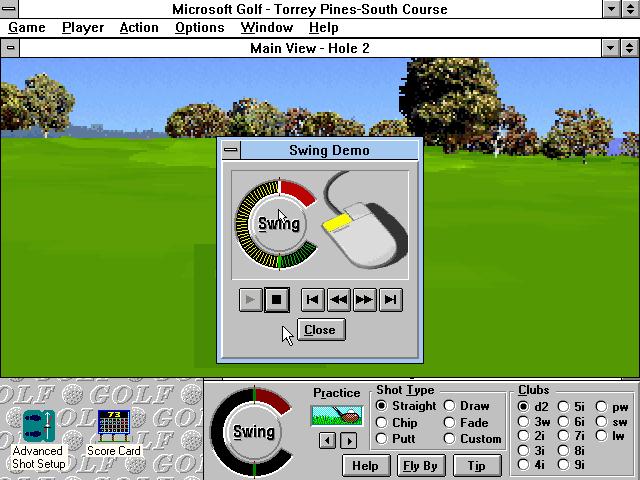Click the demo meter green accuracy zone

tap(301, 257)
